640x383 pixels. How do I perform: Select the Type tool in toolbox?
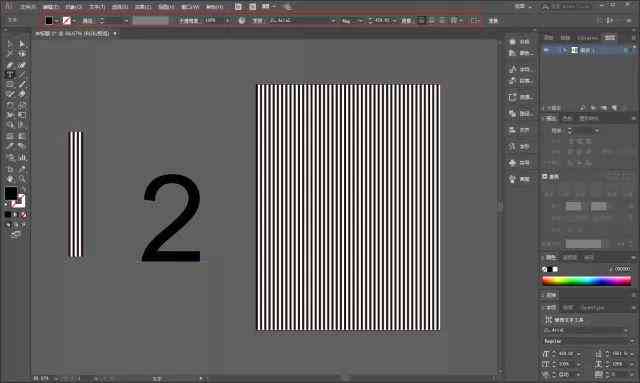(x=10, y=75)
